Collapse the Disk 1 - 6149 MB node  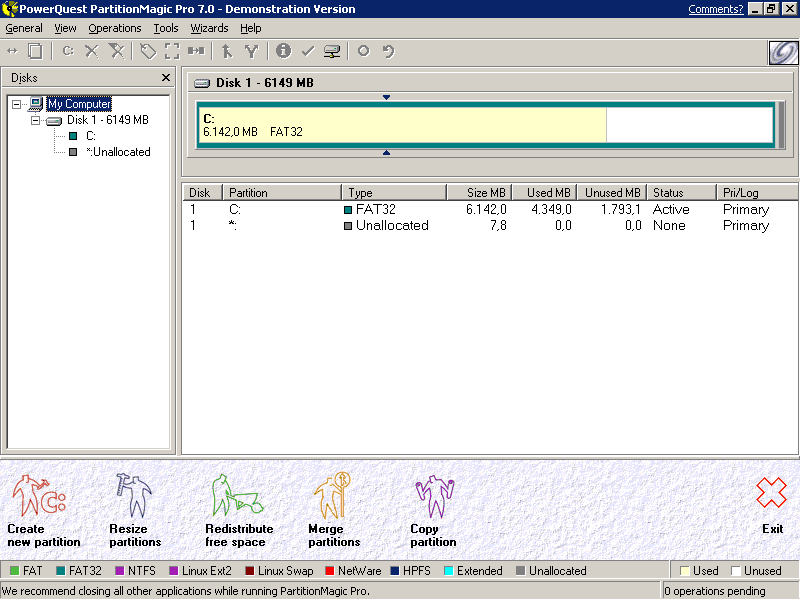[x=36, y=120]
